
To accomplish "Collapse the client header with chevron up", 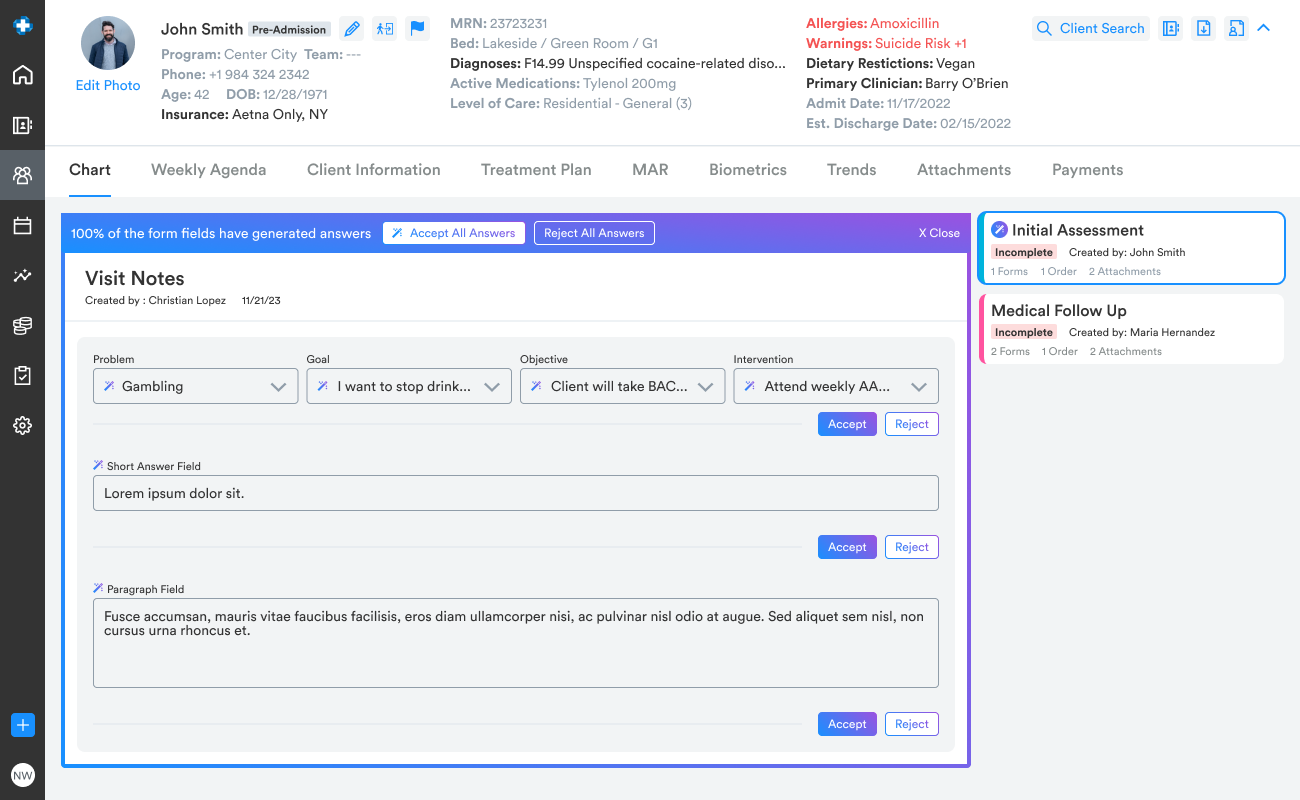I will tap(1263, 28).
